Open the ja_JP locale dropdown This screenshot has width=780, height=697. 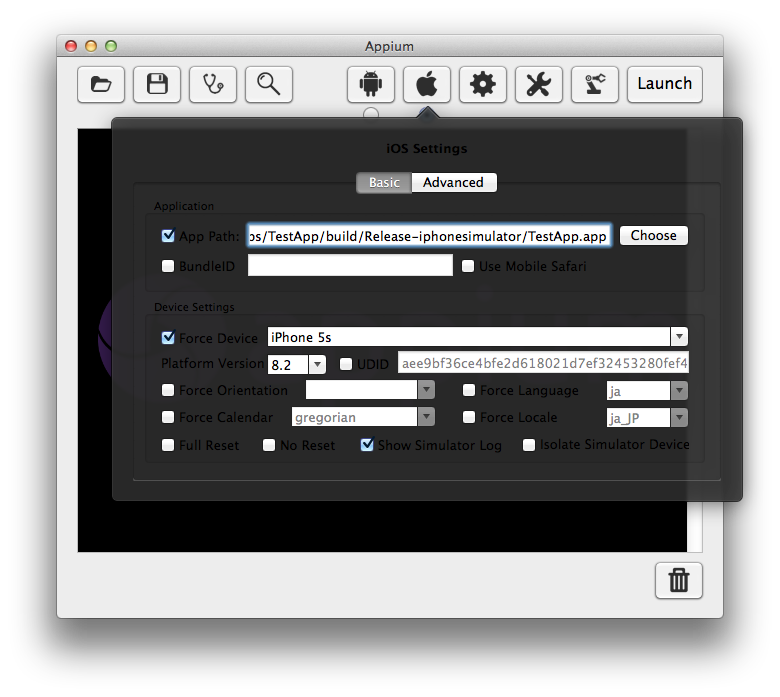click(x=679, y=417)
